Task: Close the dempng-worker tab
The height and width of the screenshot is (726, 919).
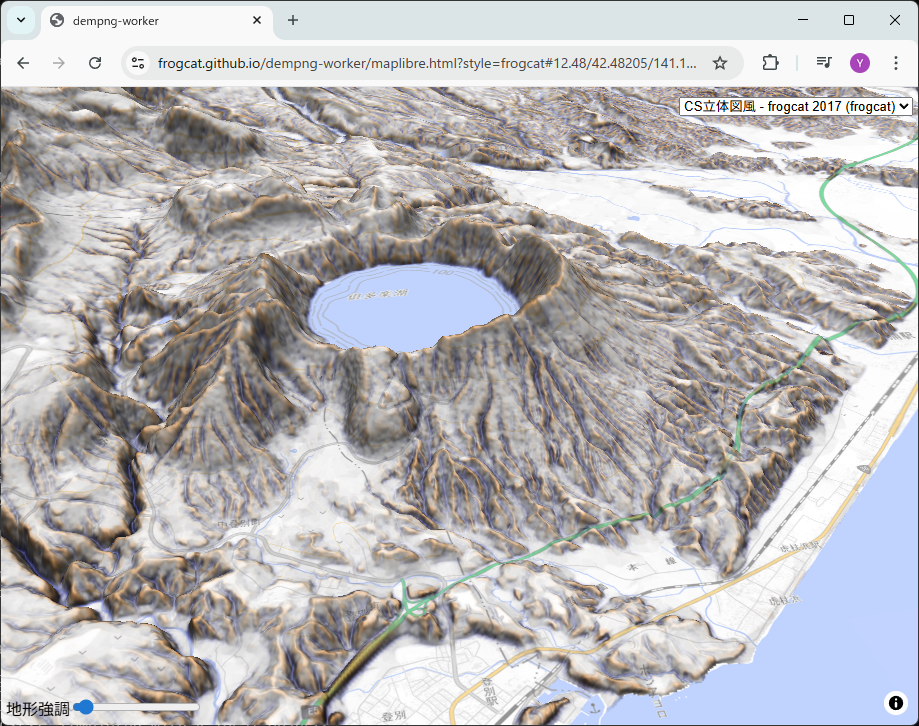Action: pyautogui.click(x=257, y=21)
